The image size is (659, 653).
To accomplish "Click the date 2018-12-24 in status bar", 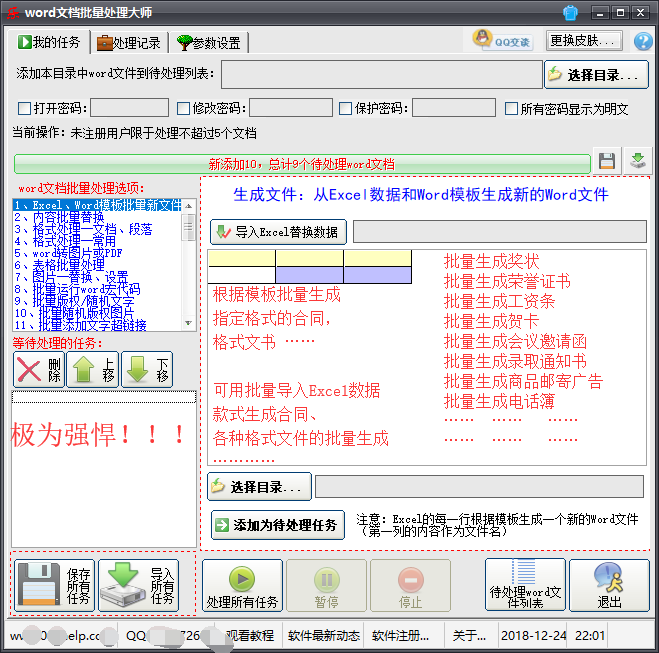I will [x=533, y=636].
